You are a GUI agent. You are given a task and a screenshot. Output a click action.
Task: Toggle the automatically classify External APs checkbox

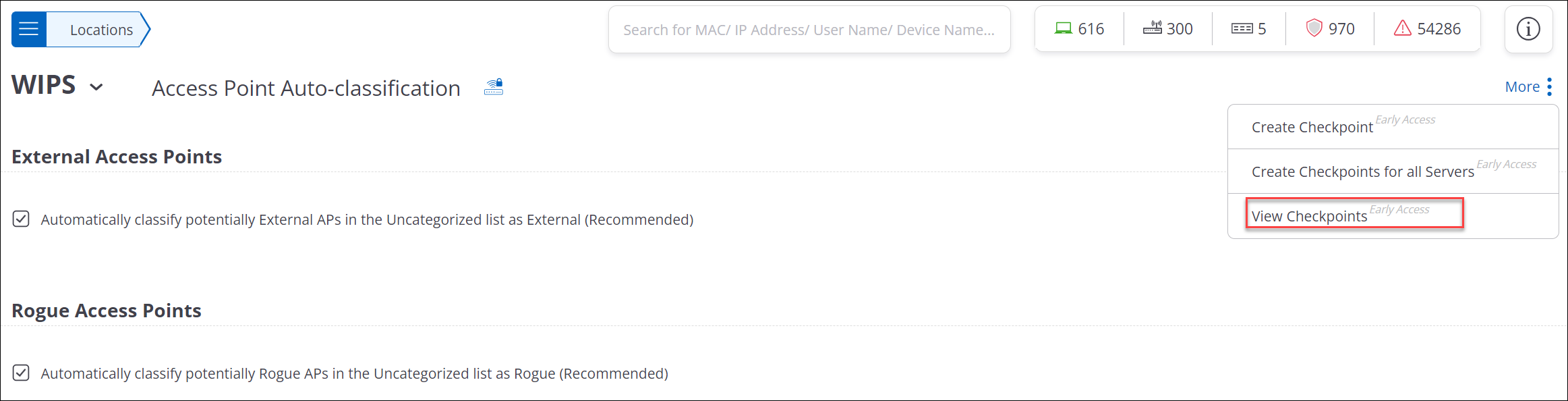[x=21, y=219]
